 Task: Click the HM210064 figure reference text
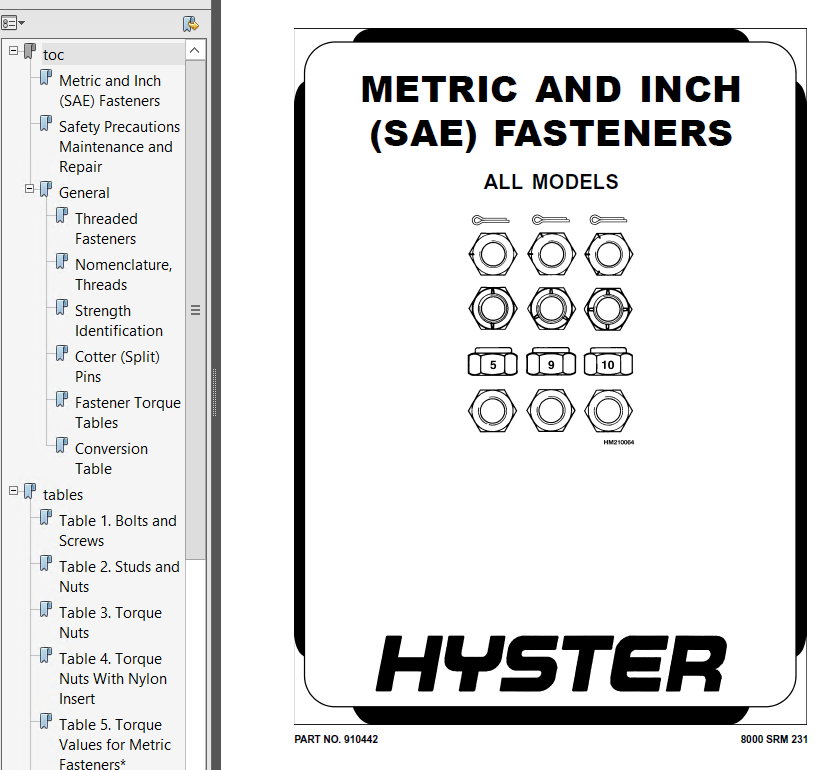[x=619, y=443]
